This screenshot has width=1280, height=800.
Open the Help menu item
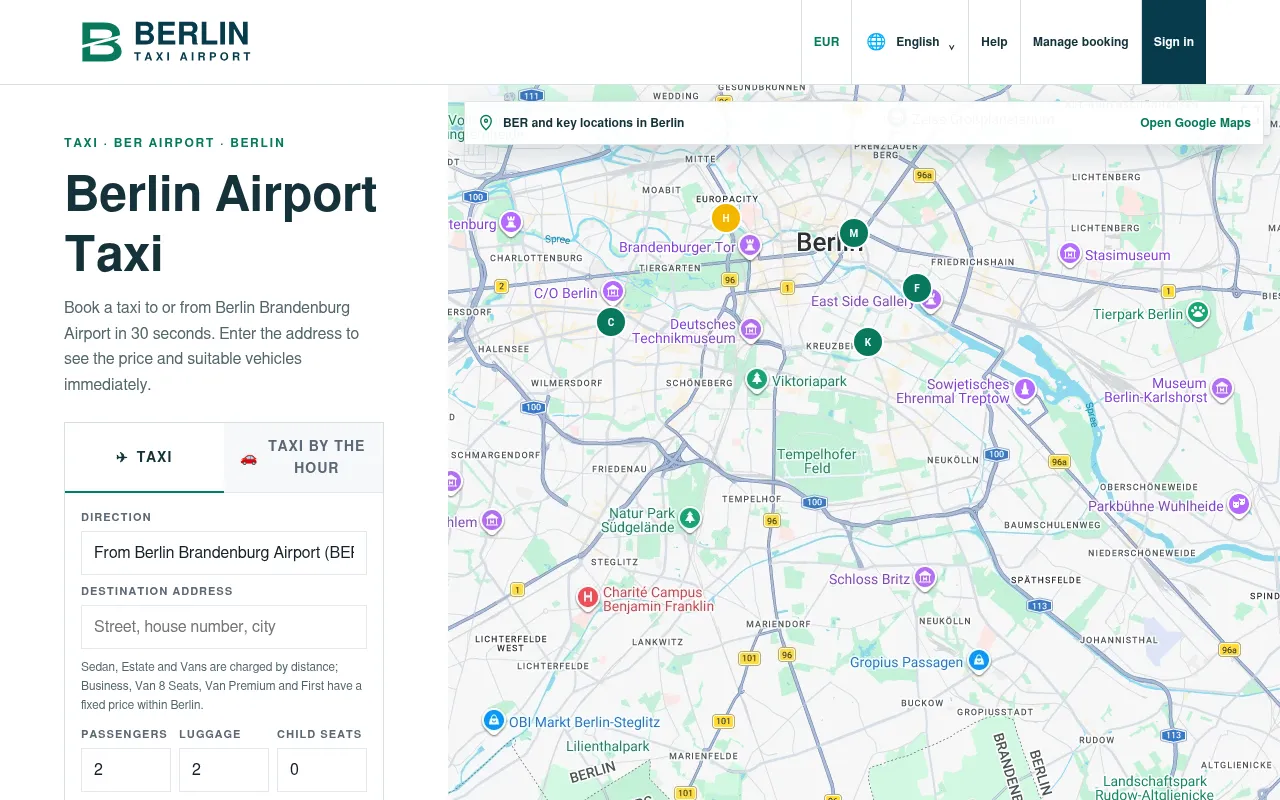tap(994, 42)
